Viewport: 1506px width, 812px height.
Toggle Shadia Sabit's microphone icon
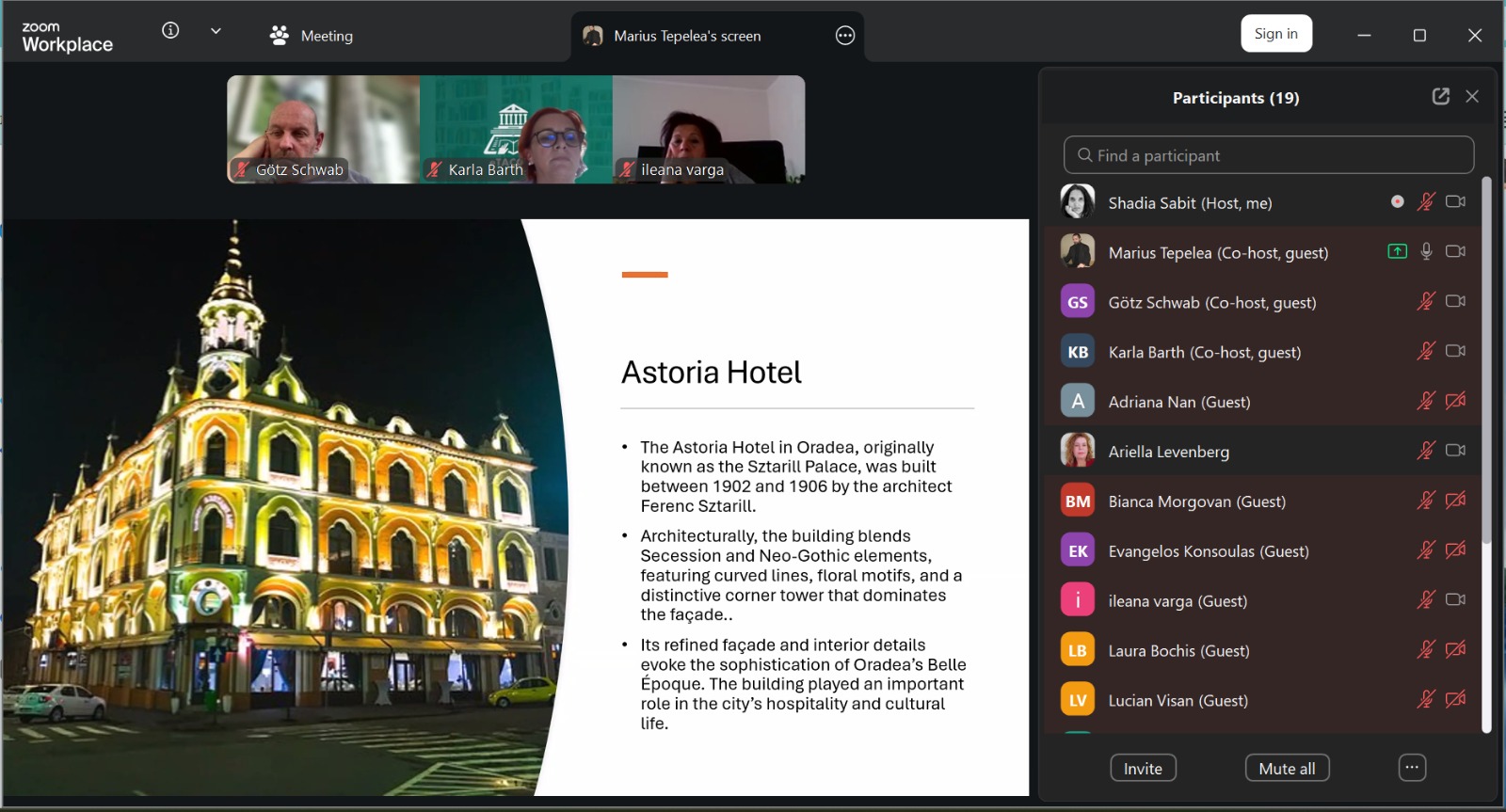[1426, 201]
